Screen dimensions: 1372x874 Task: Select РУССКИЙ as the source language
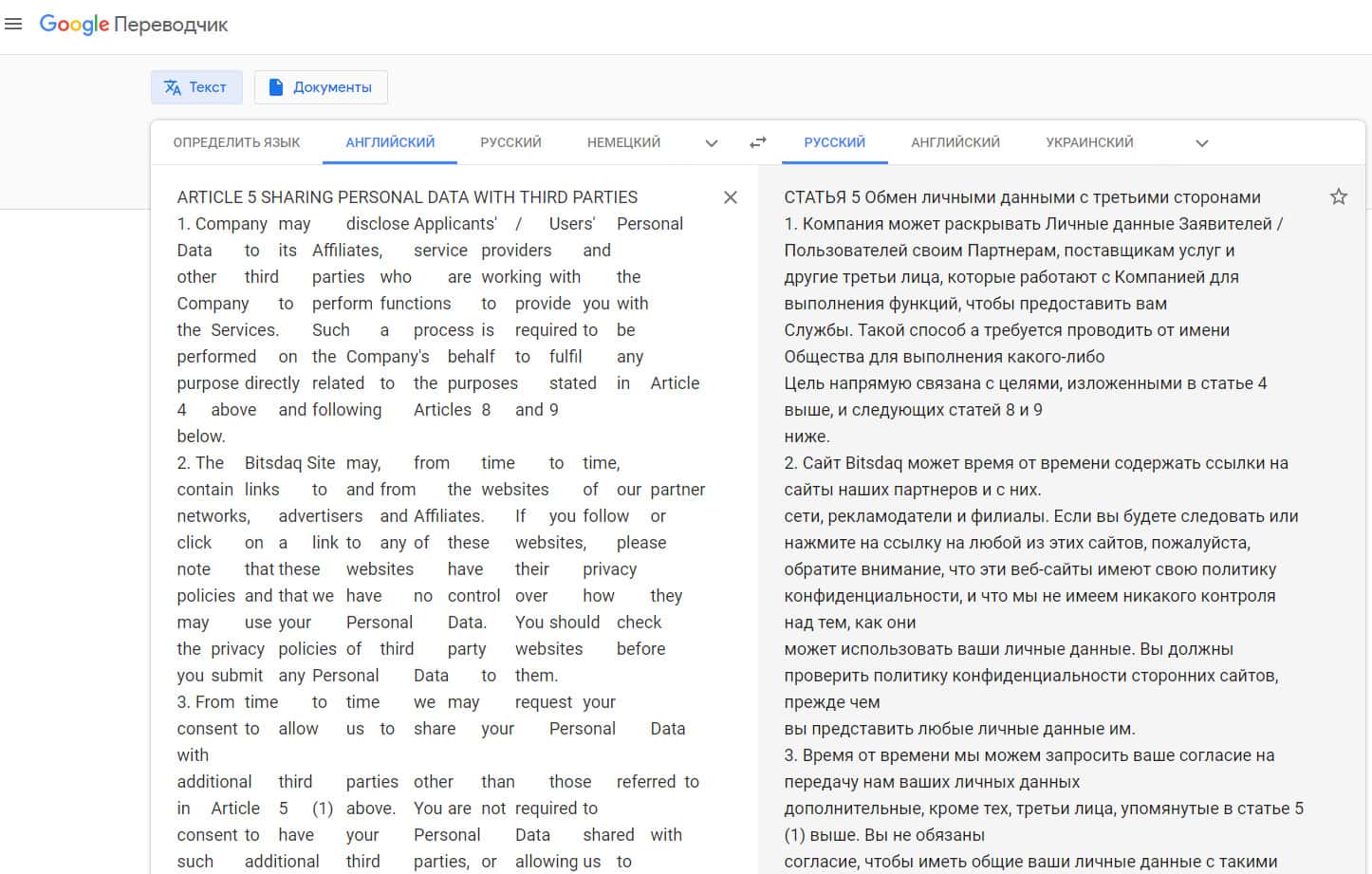pos(510,142)
